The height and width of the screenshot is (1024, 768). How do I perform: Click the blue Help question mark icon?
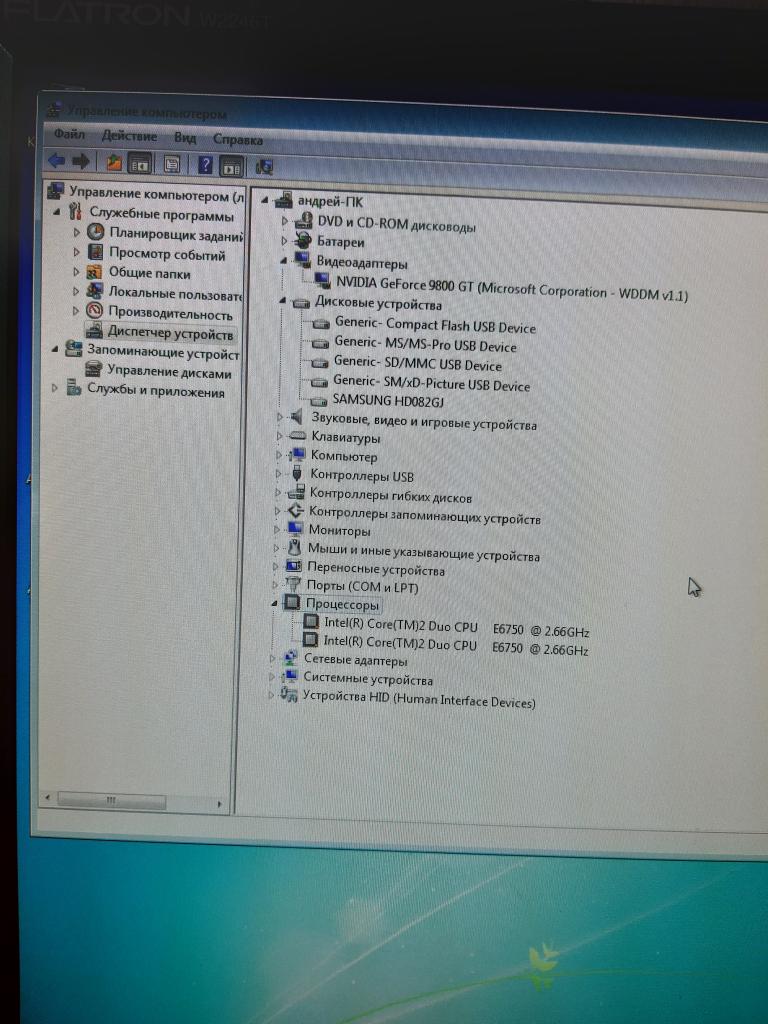(x=205, y=165)
